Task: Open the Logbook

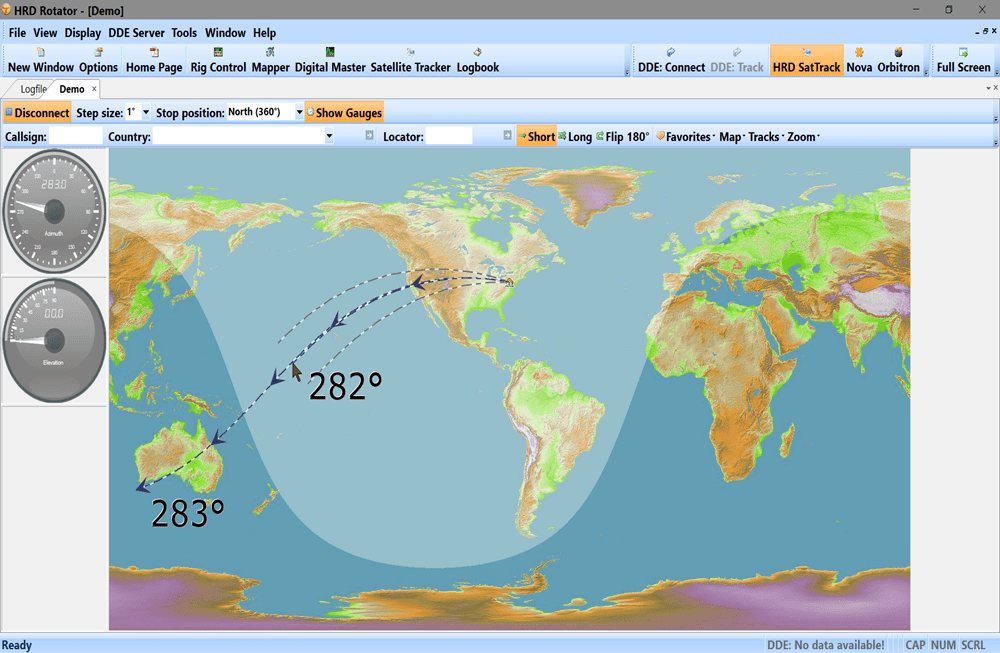Action: tap(478, 61)
